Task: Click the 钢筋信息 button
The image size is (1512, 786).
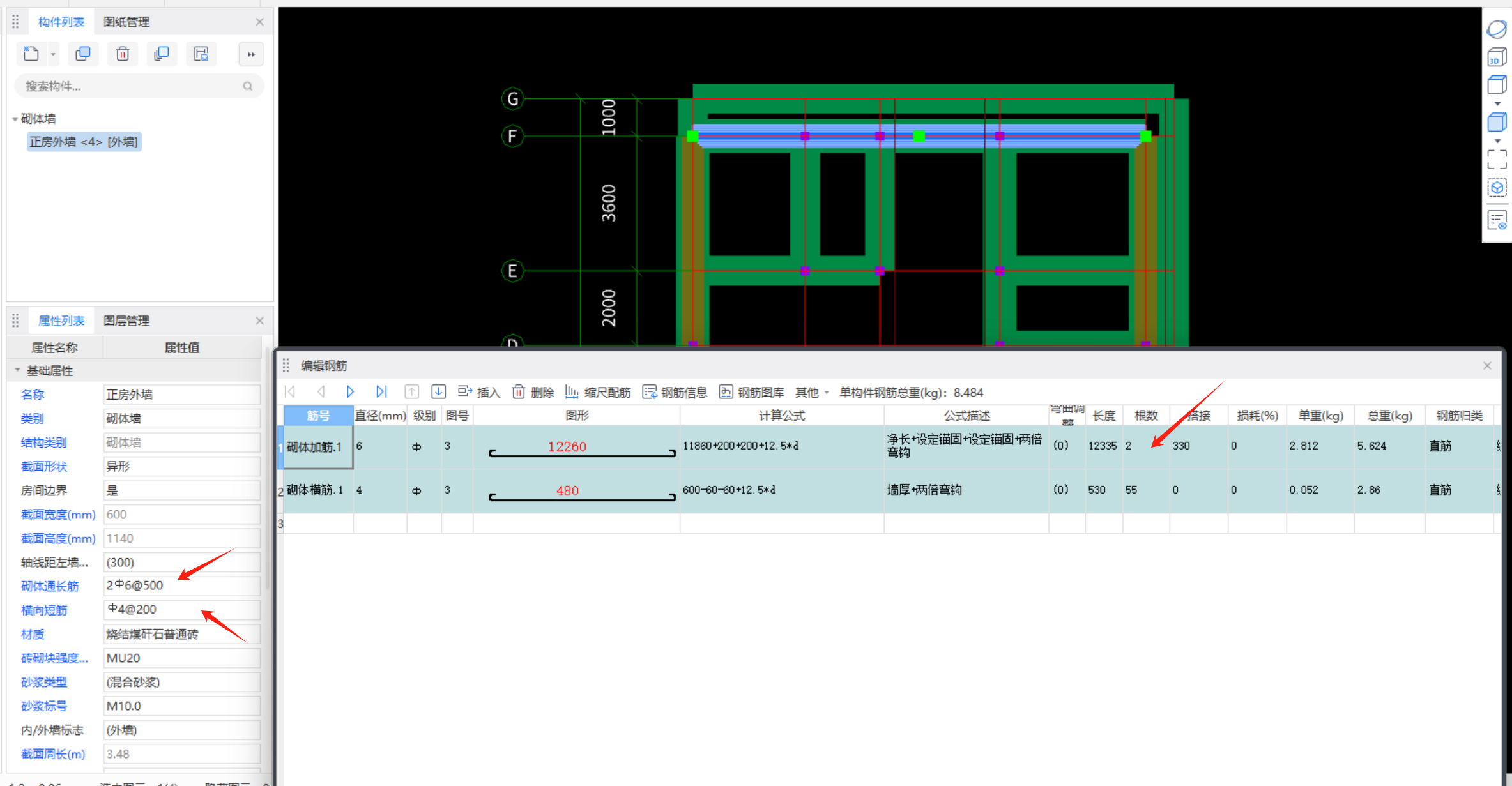Action: coord(675,392)
